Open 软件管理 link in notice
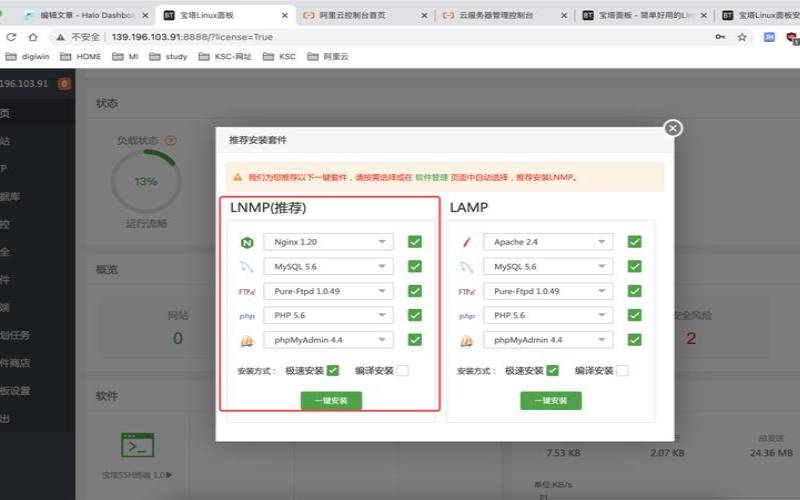The image size is (800, 500). click(x=431, y=178)
